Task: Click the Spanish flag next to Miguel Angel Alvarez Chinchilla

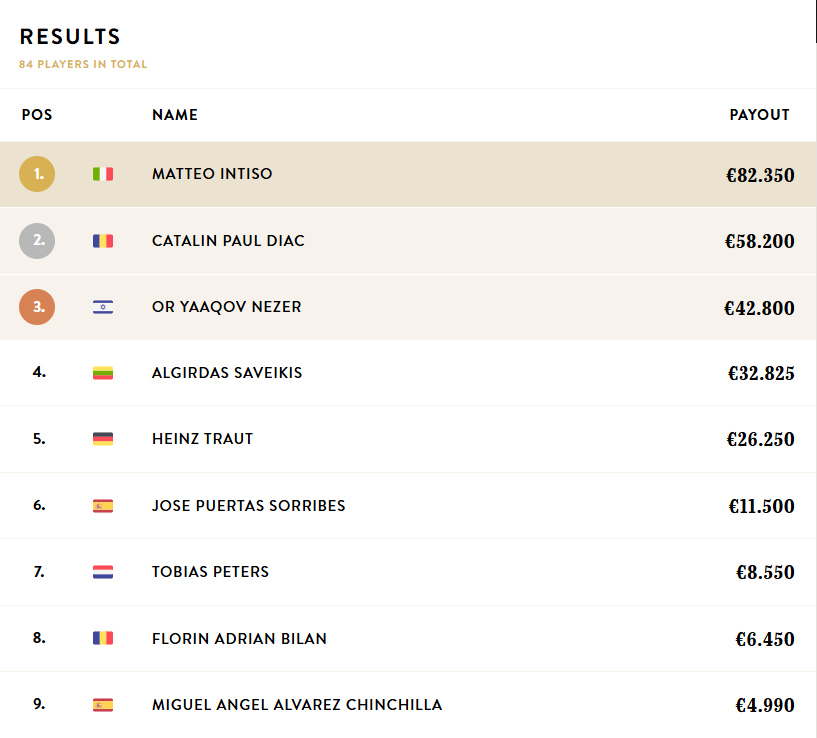Action: pyautogui.click(x=102, y=705)
